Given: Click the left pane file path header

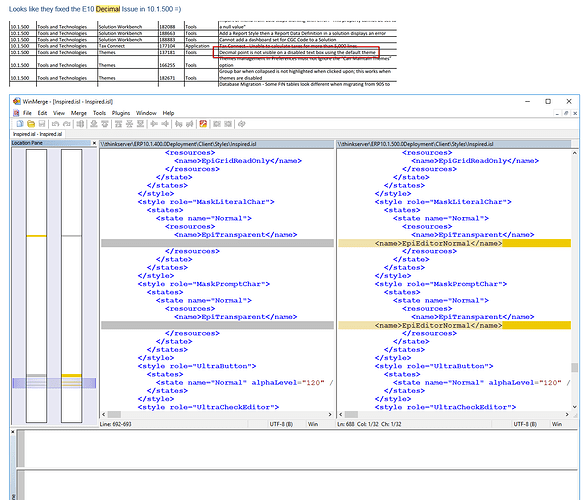Looking at the screenshot, I should [217, 144].
